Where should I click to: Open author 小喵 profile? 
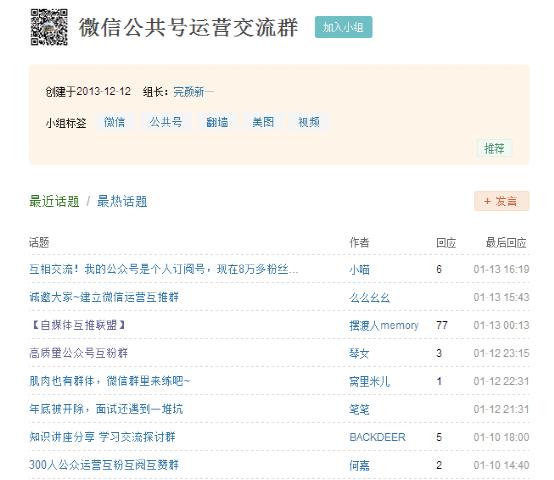click(359, 270)
